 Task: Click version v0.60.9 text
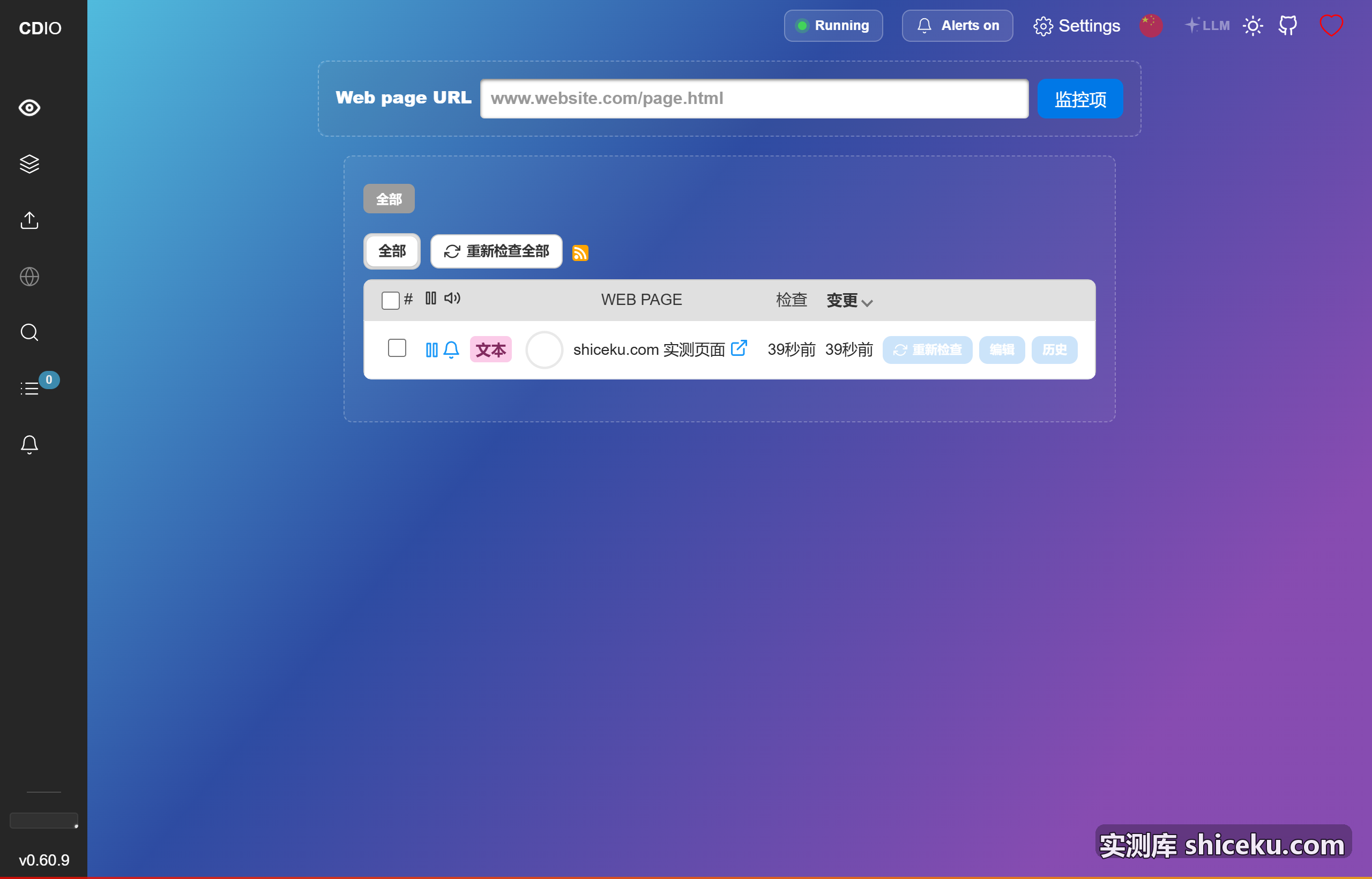[44, 860]
